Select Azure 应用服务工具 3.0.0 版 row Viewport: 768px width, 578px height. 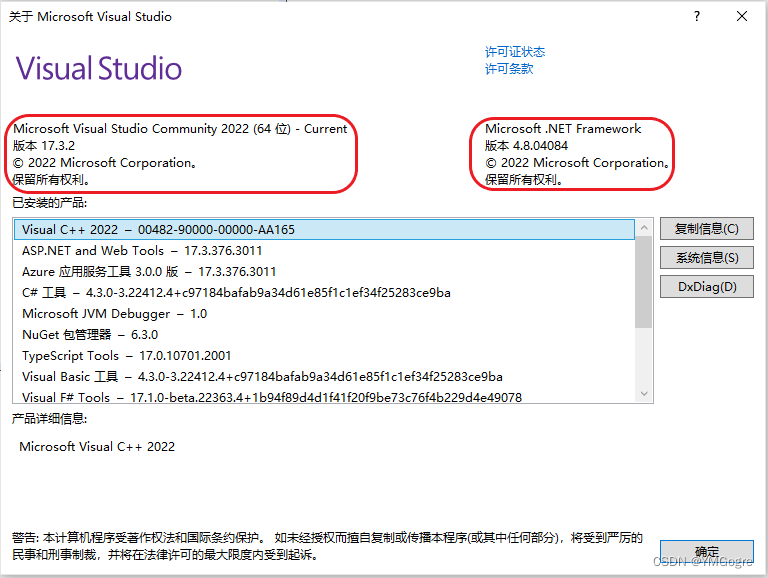(324, 272)
